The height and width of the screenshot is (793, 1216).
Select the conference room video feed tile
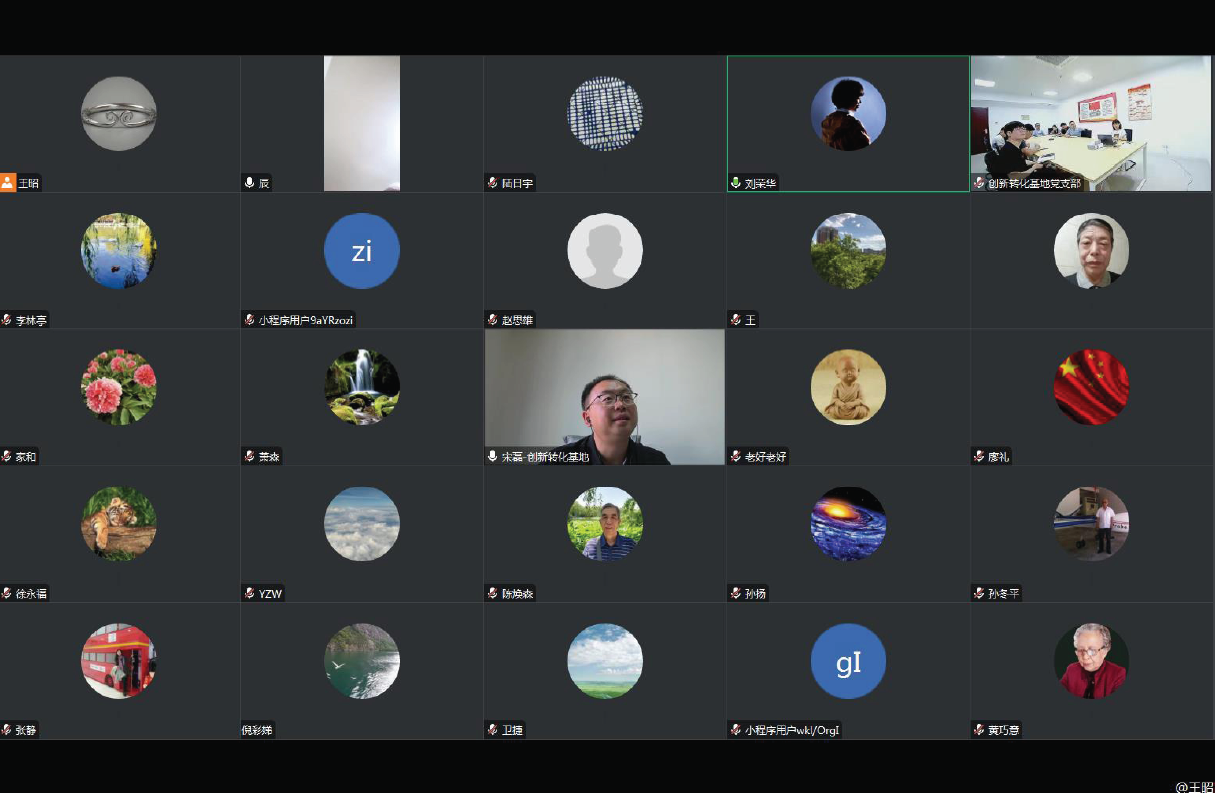pos(1091,122)
